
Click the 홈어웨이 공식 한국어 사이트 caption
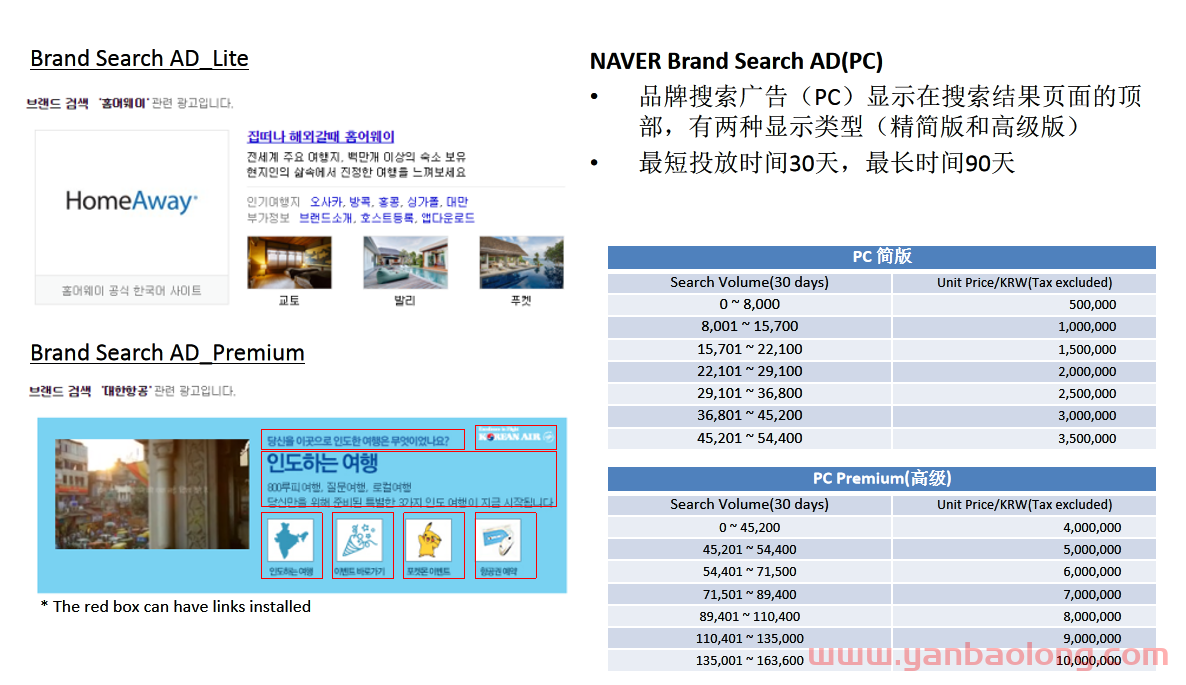coord(132,290)
